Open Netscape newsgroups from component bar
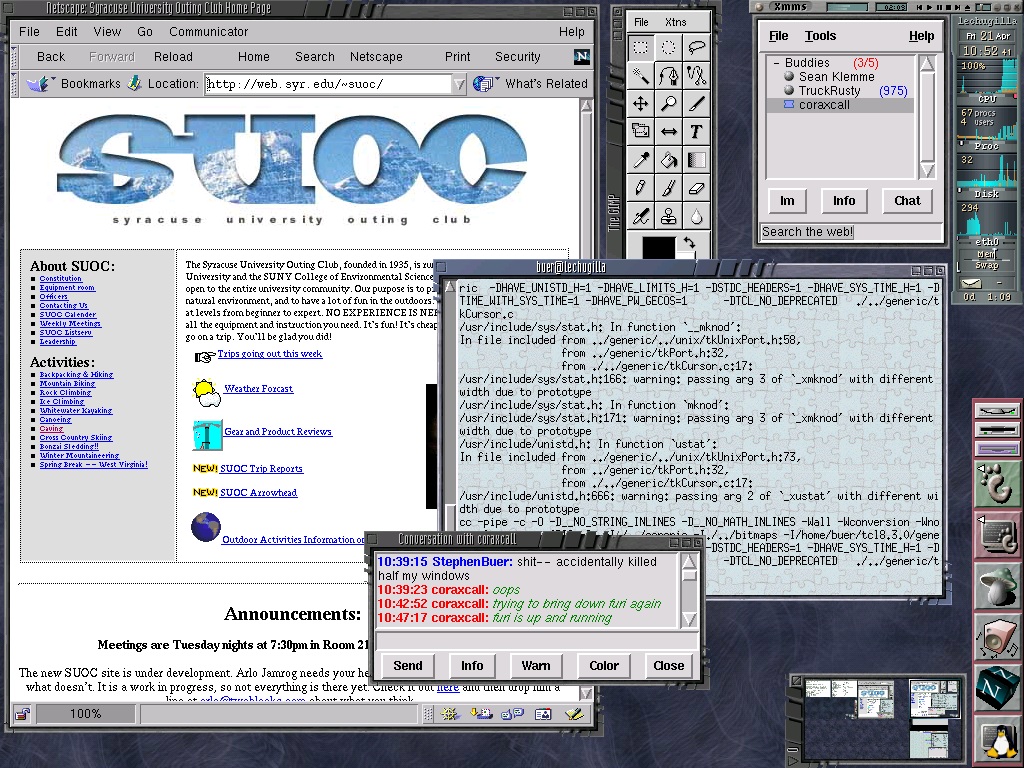Image resolution: width=1024 pixels, height=768 pixels. [x=512, y=714]
